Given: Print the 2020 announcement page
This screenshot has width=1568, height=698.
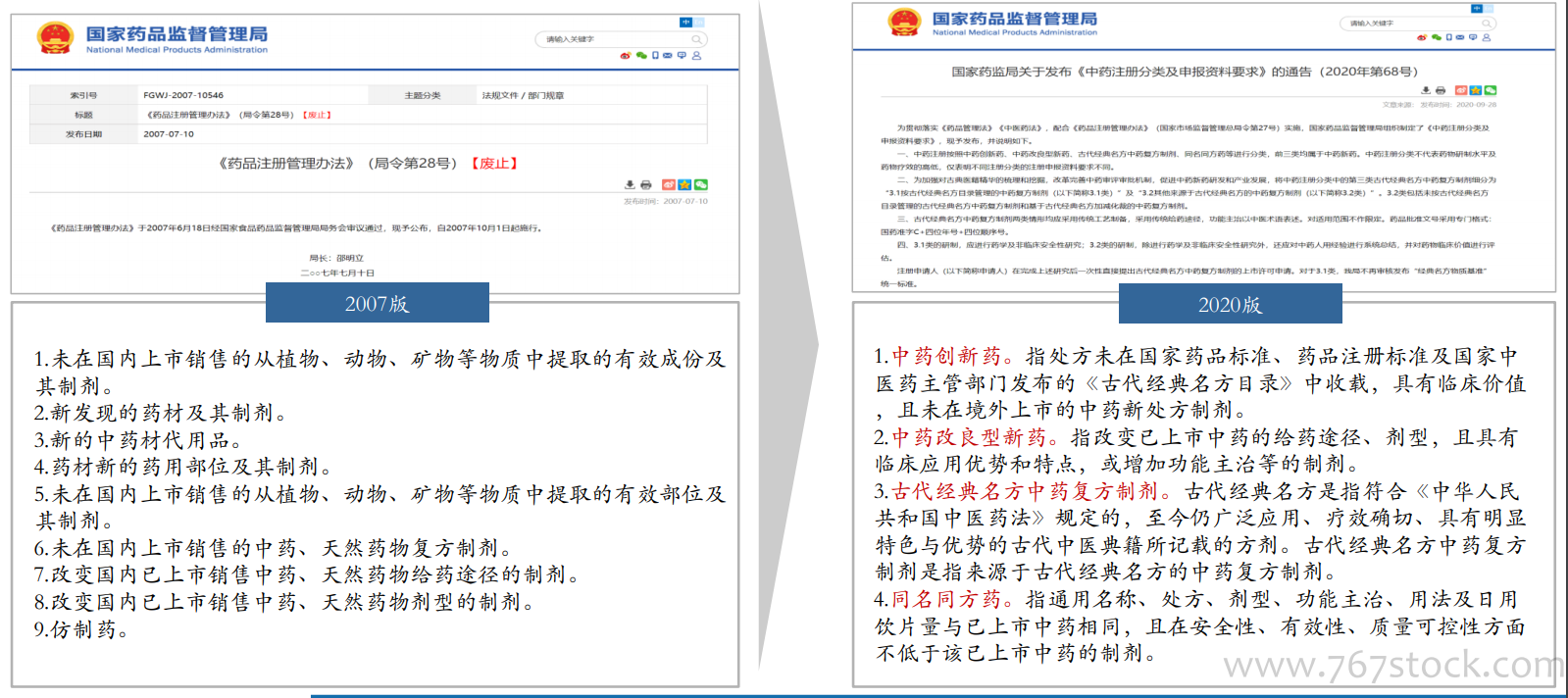Looking at the screenshot, I should coord(1441,90).
